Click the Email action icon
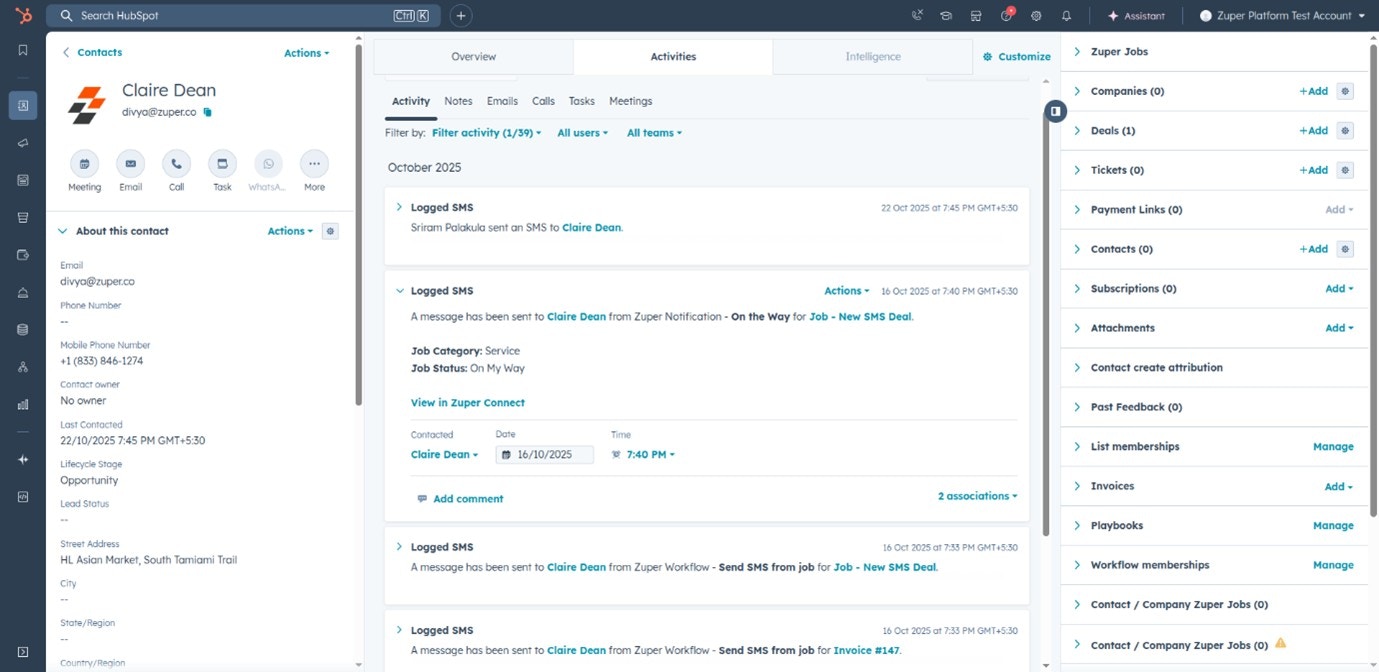Viewport: 1379px width, 672px height. (x=130, y=164)
